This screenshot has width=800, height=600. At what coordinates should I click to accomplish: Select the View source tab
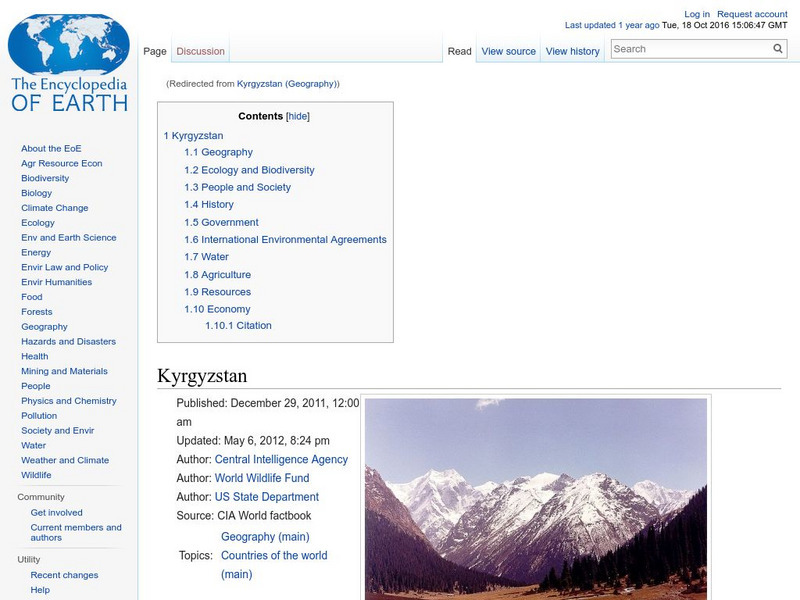pos(508,51)
